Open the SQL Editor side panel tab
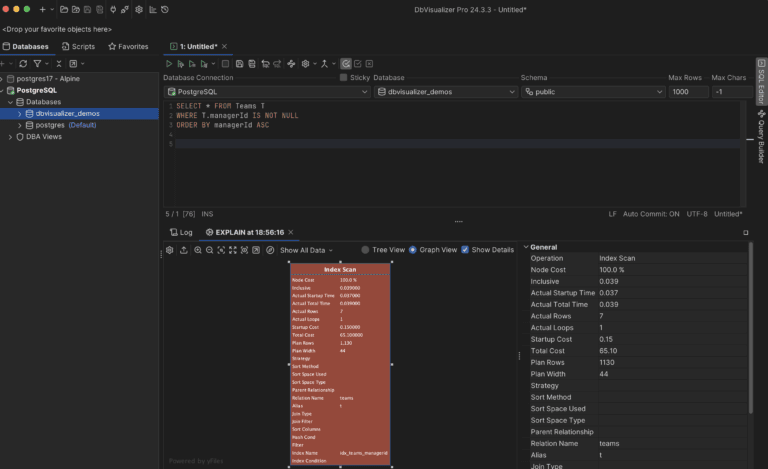The height and width of the screenshot is (469, 768). (x=761, y=81)
